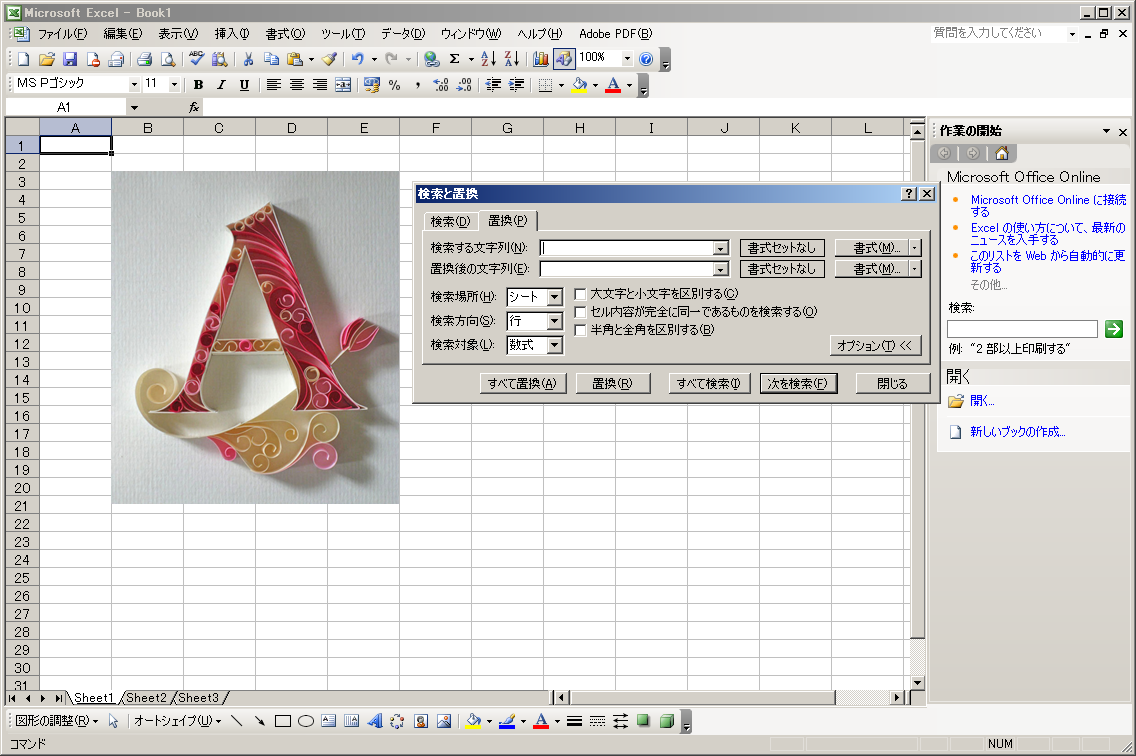Select the Oval shape tool

[x=306, y=721]
